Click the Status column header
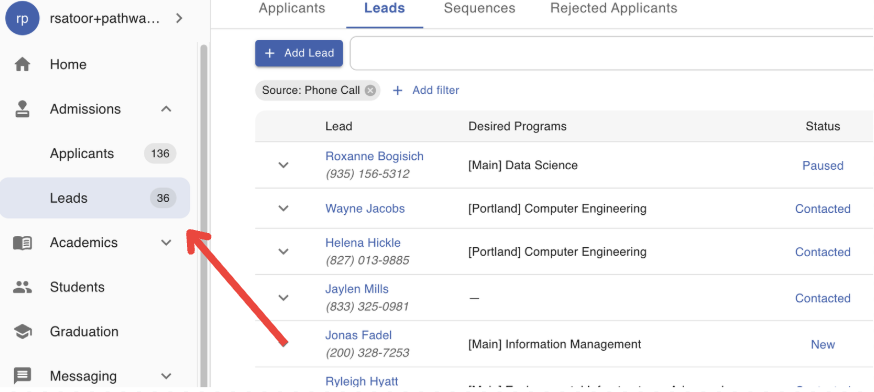Screen dimensions: 874x392 click(x=823, y=126)
